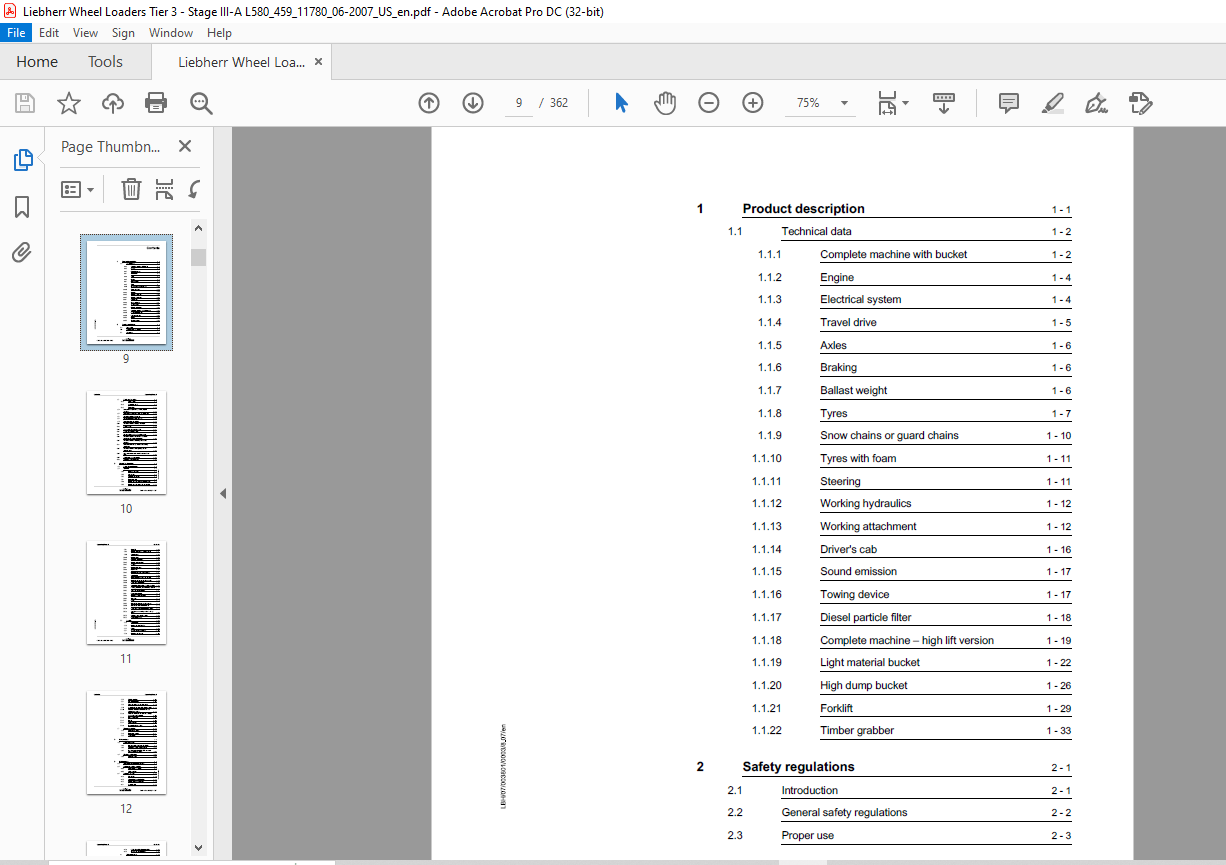Click the insert pages icon in thumbnails panel
Viewport: 1226px width, 865px height.
[x=165, y=189]
